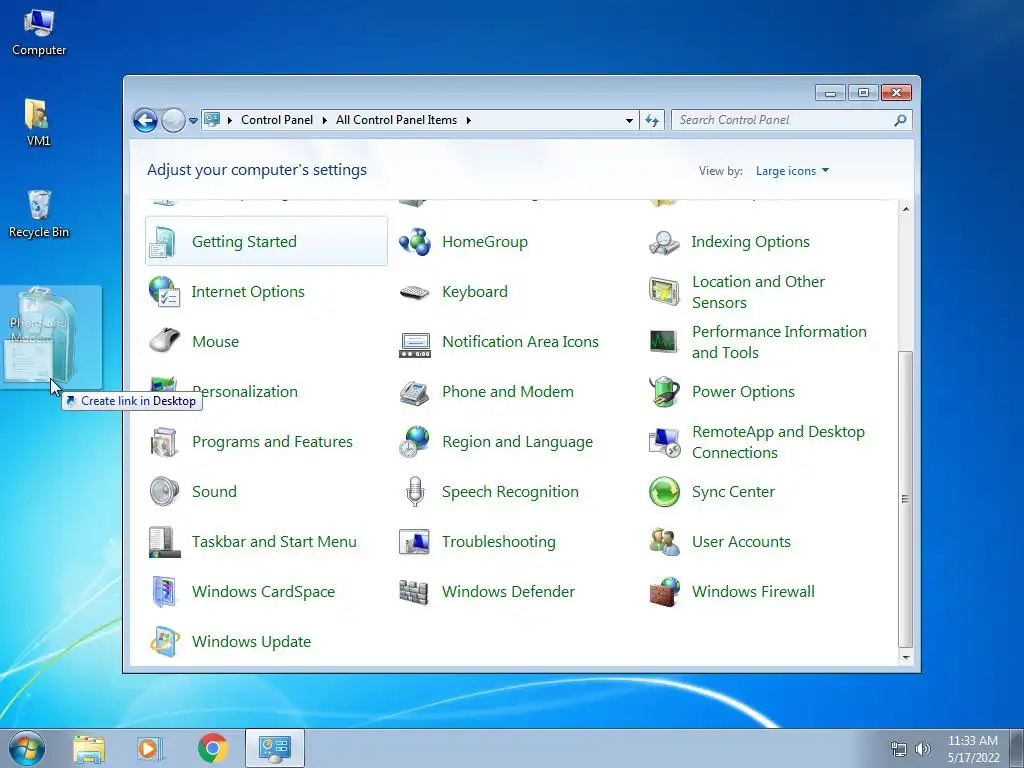Open the recent pages dropdown near Forward

tap(193, 121)
